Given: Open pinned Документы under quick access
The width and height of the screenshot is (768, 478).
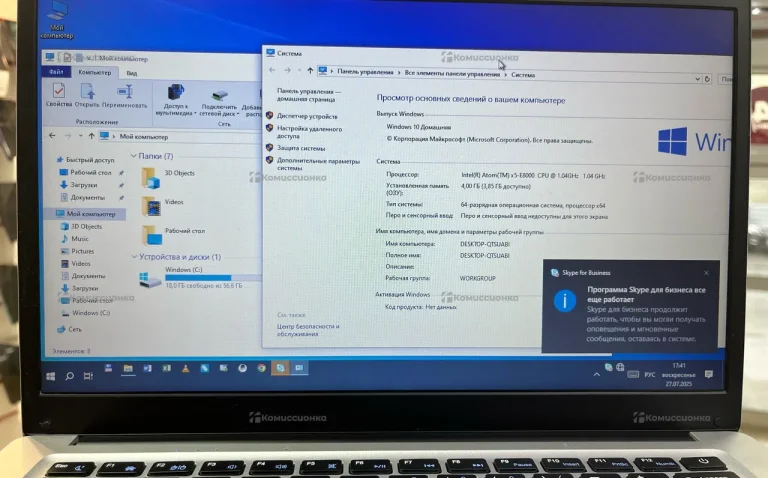Looking at the screenshot, I should pyautogui.click(x=88, y=197).
